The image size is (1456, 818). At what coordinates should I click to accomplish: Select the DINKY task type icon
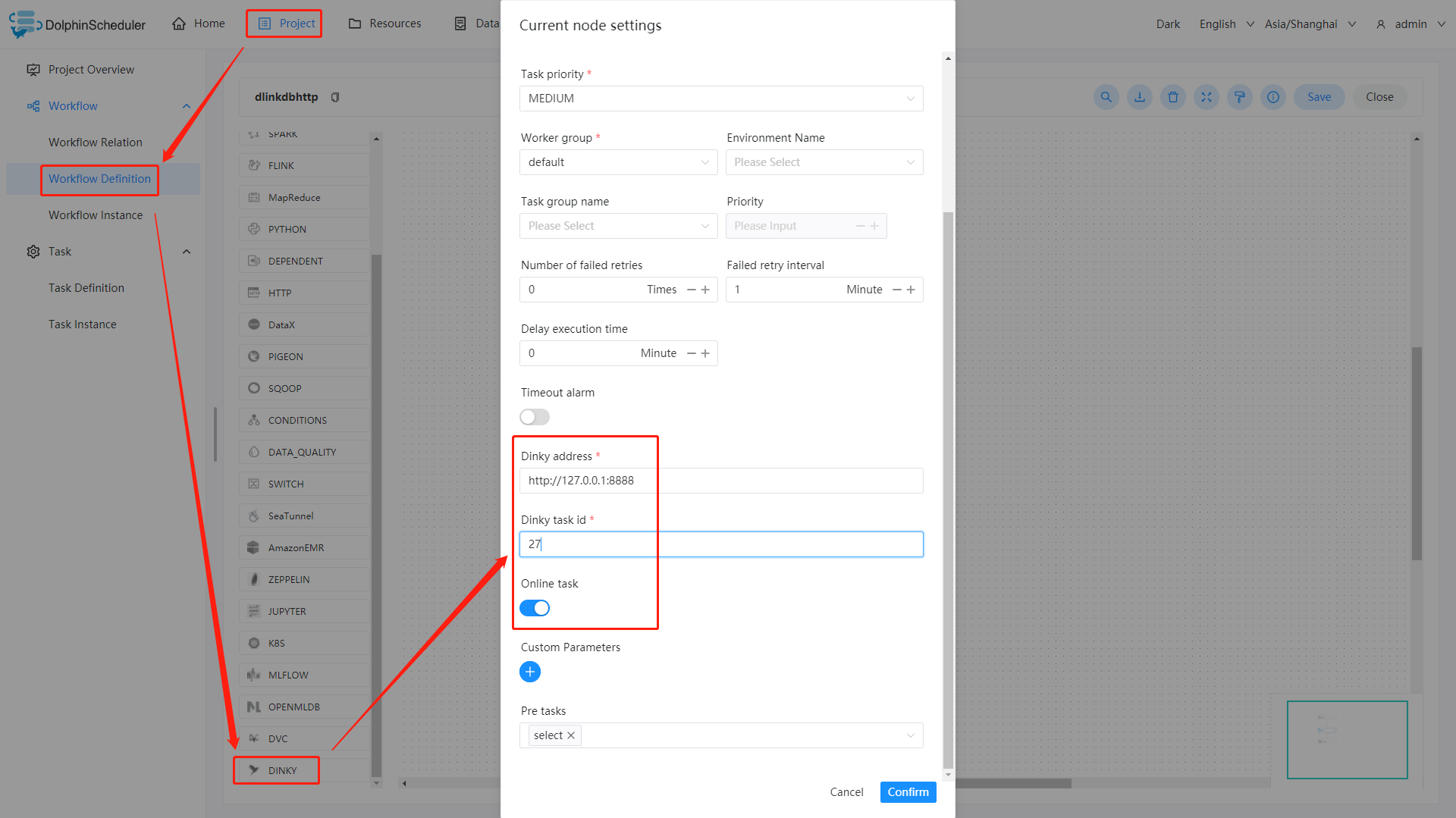254,770
